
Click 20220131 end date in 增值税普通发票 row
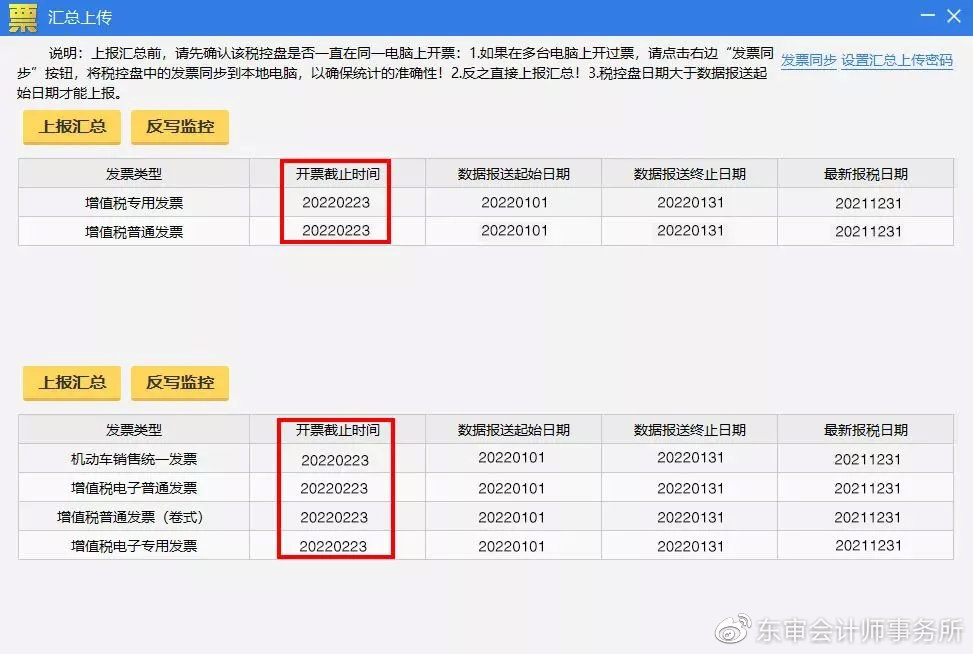tap(691, 231)
